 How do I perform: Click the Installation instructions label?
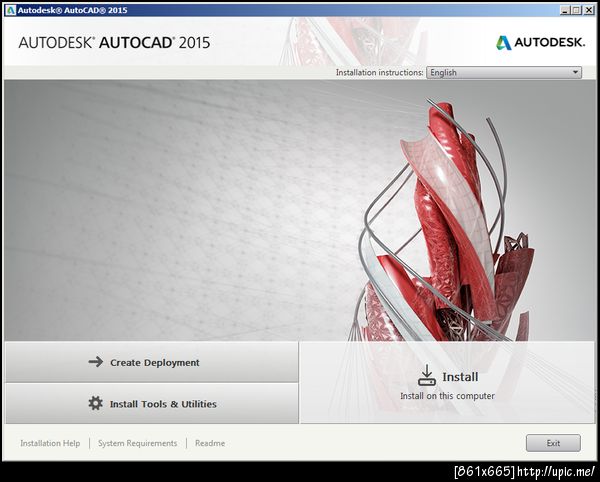tap(379, 72)
